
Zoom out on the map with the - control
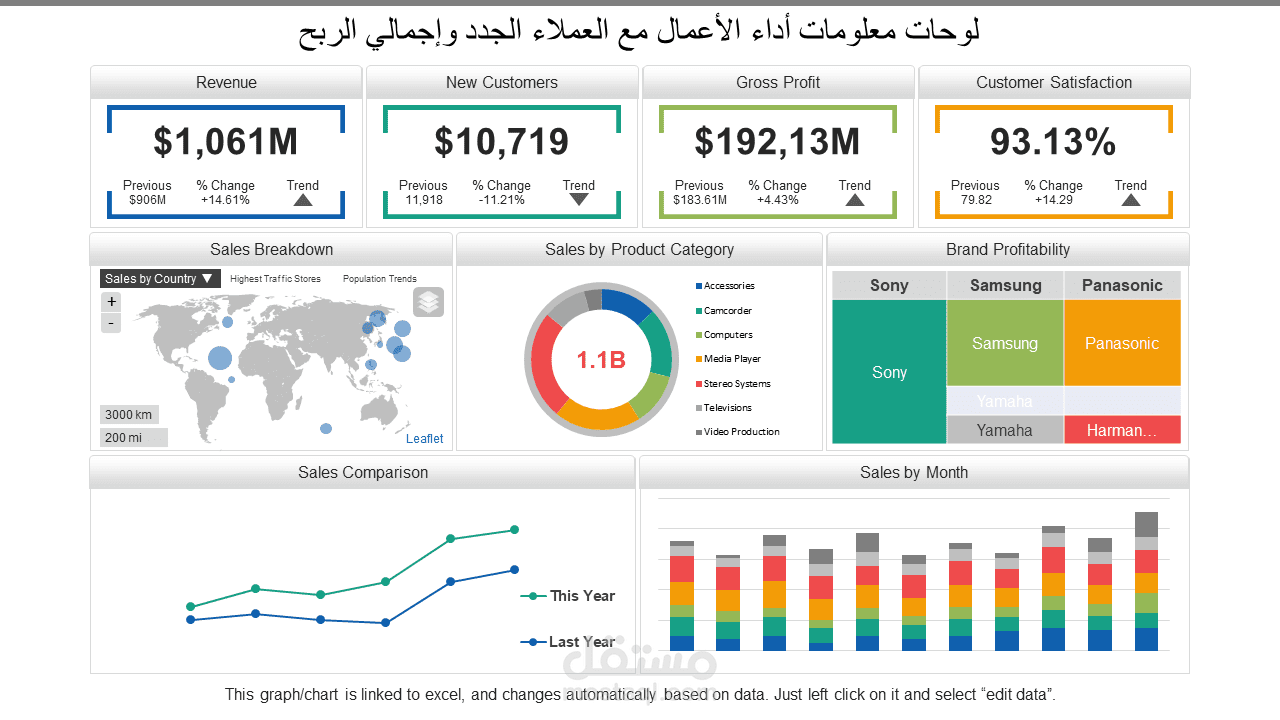[111, 322]
